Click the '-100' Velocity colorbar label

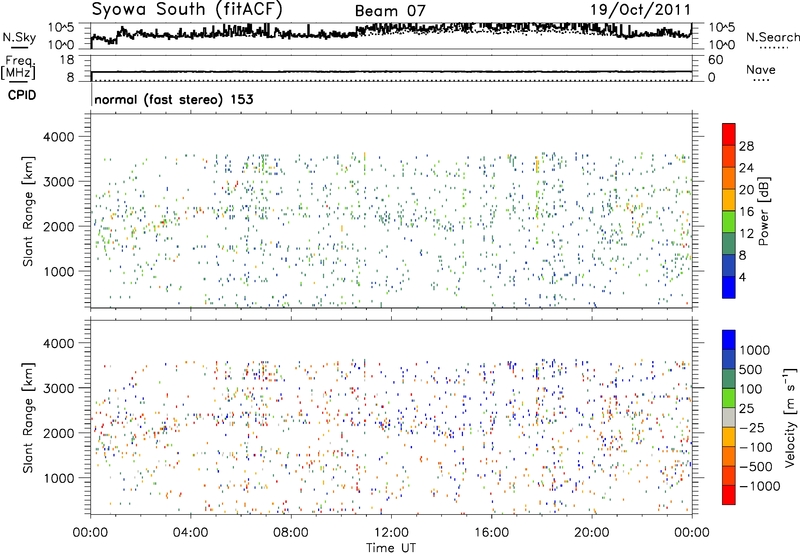point(756,447)
